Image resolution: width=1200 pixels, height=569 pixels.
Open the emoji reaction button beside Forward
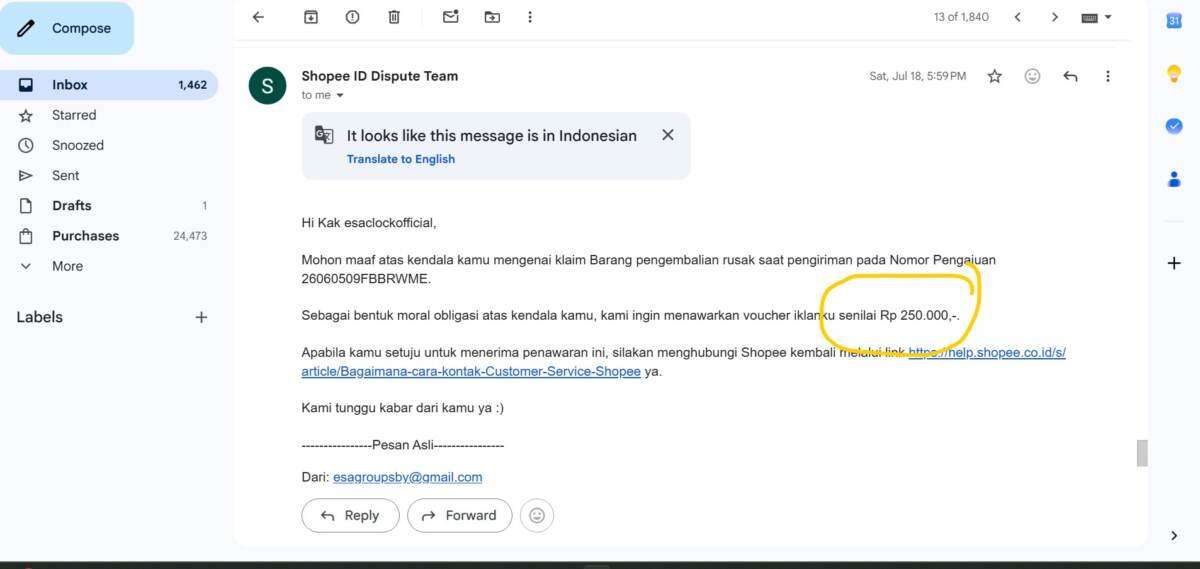537,515
